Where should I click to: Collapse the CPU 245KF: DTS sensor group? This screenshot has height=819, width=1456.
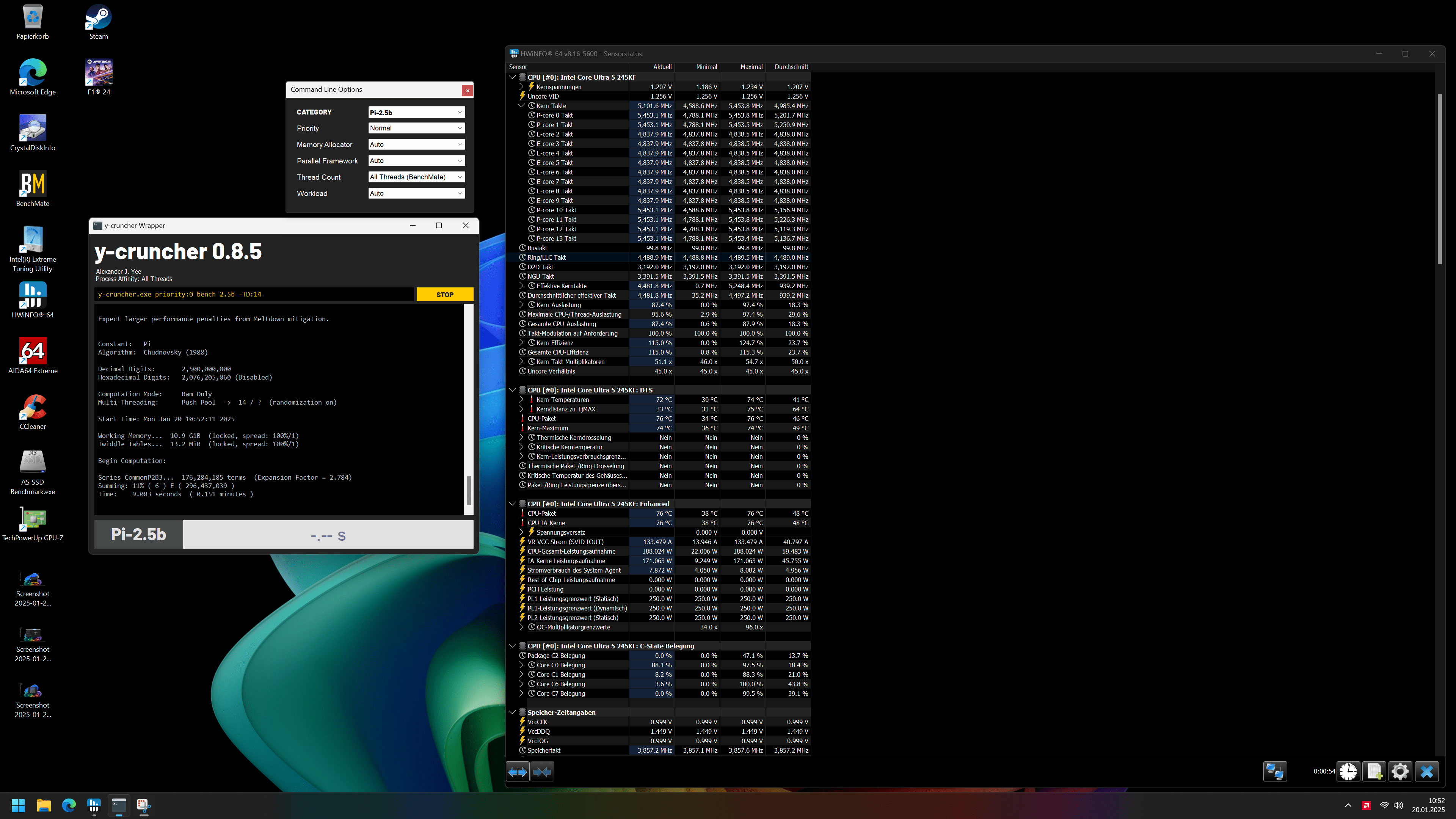512,390
